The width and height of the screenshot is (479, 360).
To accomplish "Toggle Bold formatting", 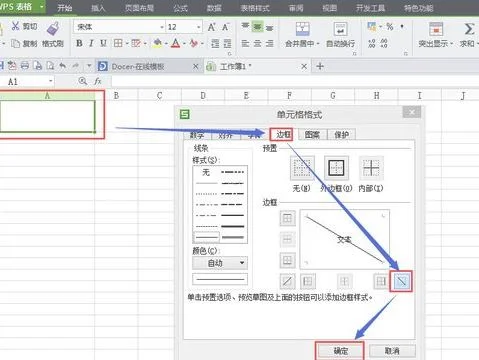I will click(79, 43).
